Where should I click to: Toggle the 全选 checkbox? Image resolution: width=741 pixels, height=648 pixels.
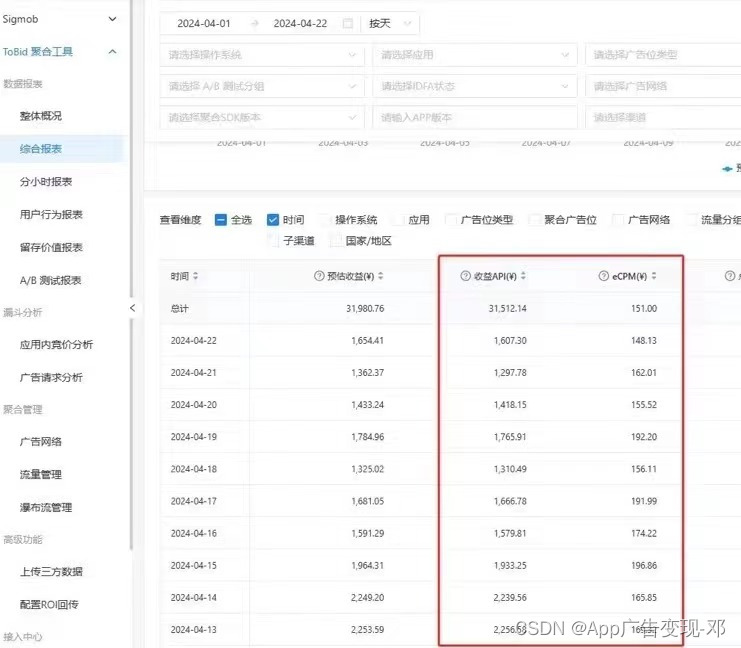[221, 220]
